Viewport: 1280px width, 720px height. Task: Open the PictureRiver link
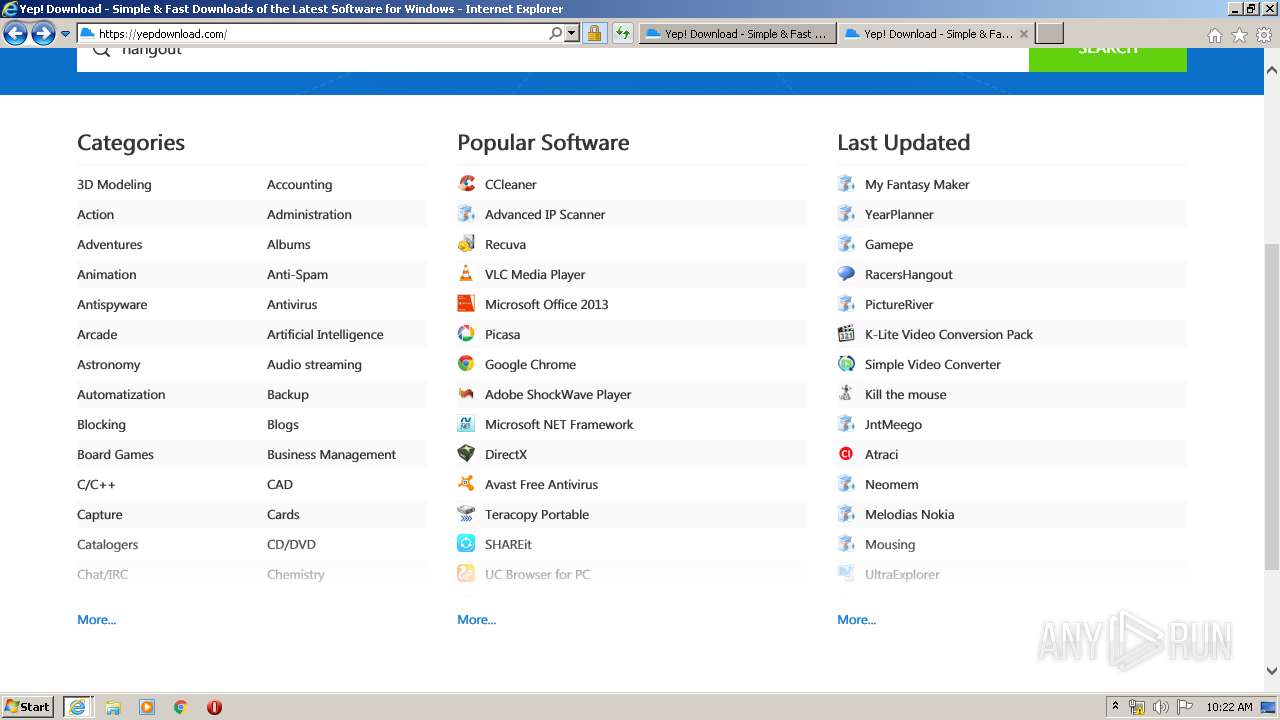point(899,304)
